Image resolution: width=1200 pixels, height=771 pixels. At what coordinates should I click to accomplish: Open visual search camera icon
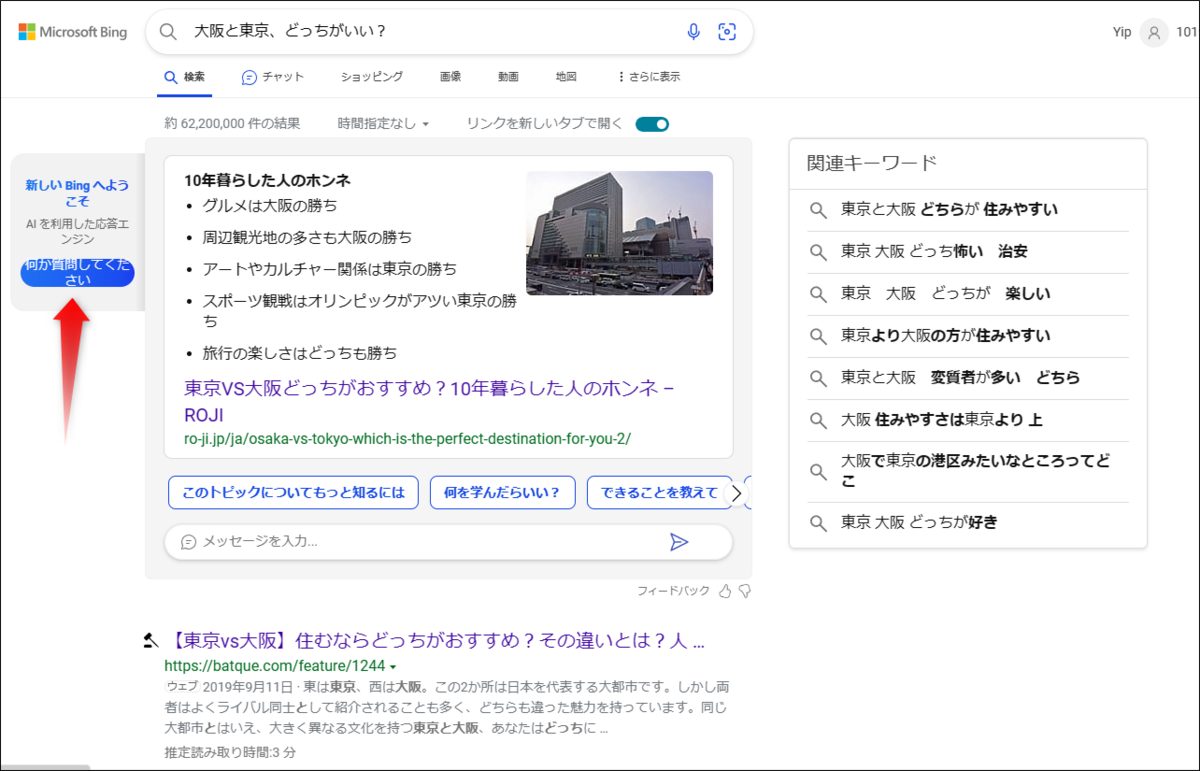pyautogui.click(x=727, y=32)
